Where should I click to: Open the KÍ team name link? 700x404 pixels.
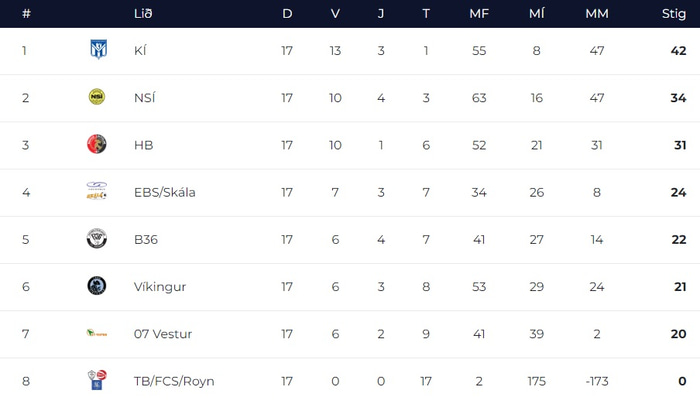pos(141,50)
